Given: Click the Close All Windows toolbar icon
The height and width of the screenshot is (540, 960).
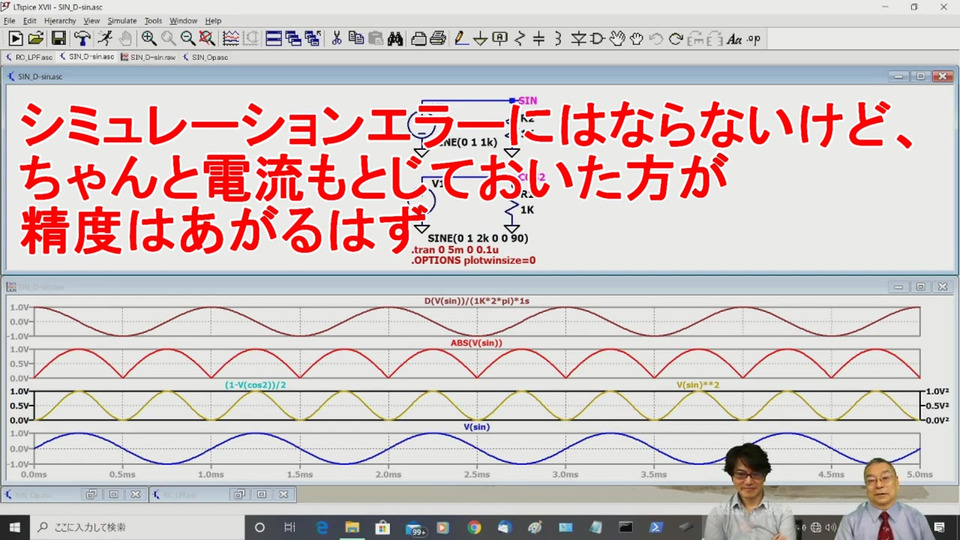Looking at the screenshot, I should (313, 39).
